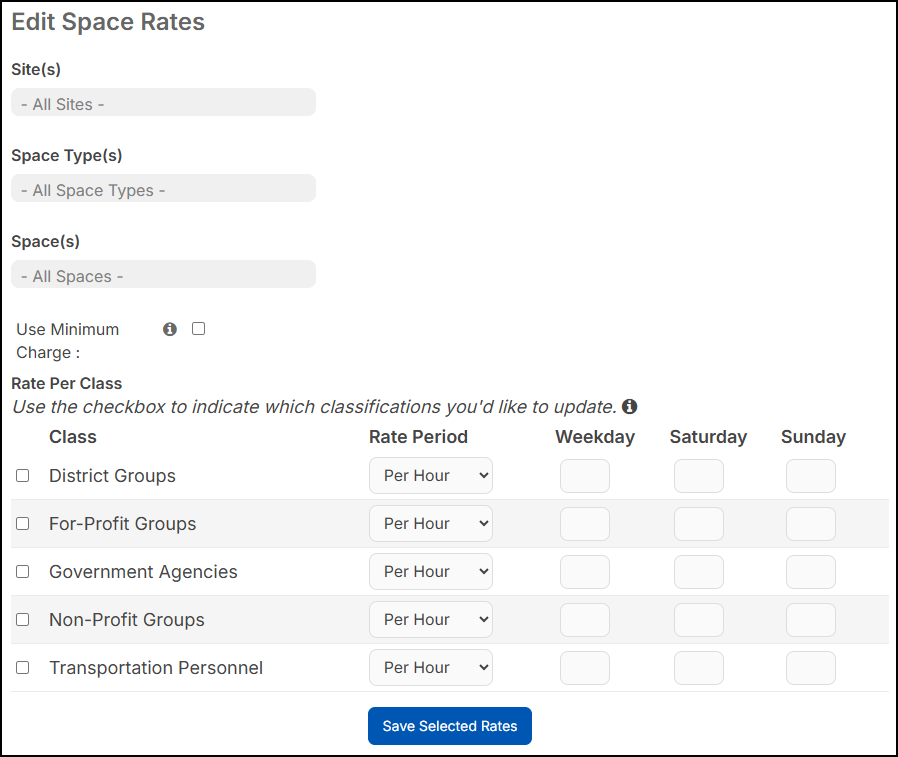
Task: Focus the Sunday rate field for Transportation Personnel
Action: click(811, 668)
